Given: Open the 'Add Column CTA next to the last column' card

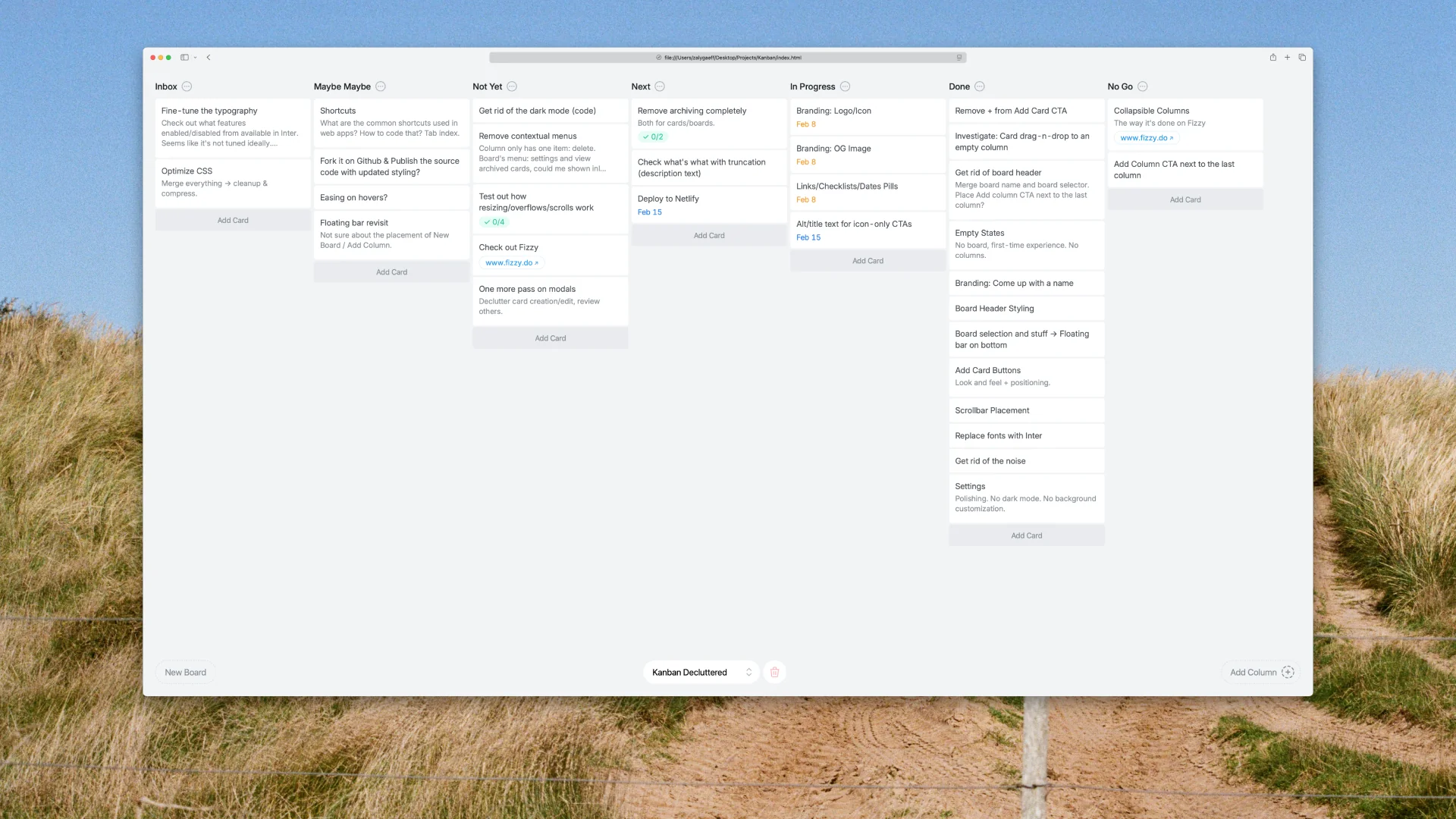Looking at the screenshot, I should 1185,170.
